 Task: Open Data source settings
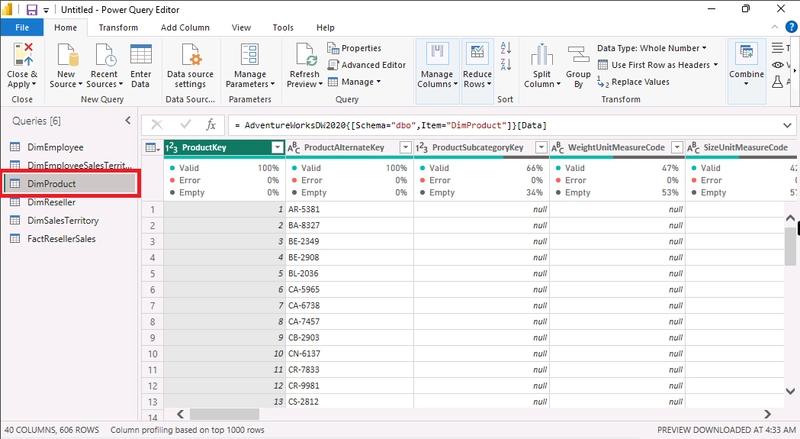coord(190,67)
